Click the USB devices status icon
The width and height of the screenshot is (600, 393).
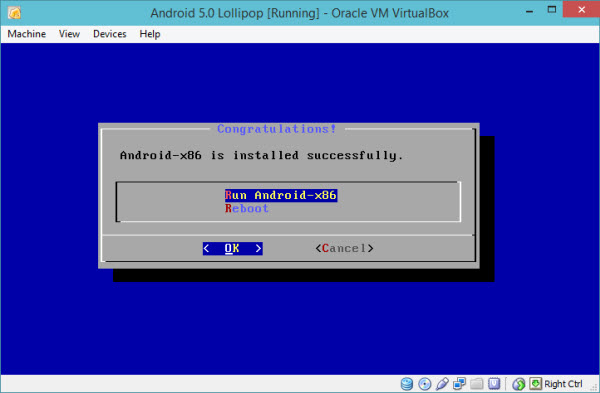442,383
